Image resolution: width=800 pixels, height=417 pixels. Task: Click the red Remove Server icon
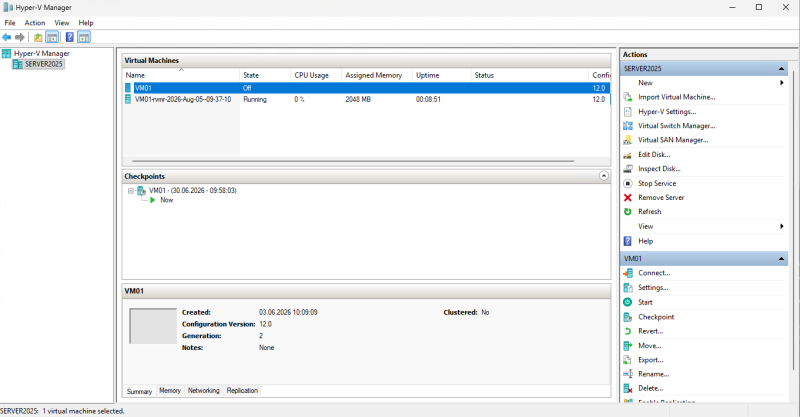[x=628, y=198]
